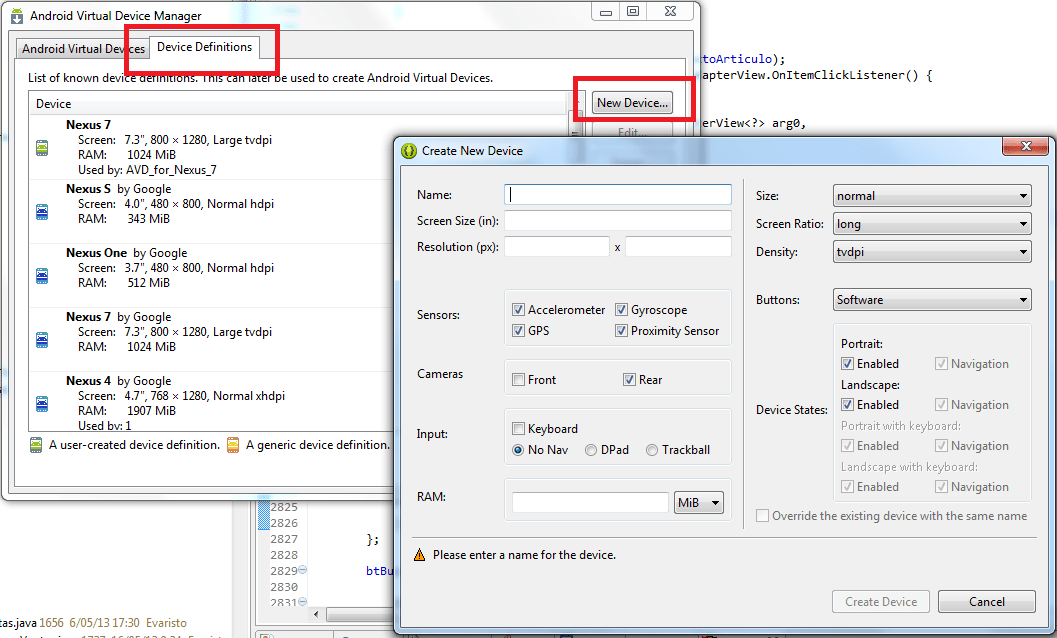Click the Screen Size (in) field
Image resolution: width=1057 pixels, height=638 pixels.
coord(617,221)
